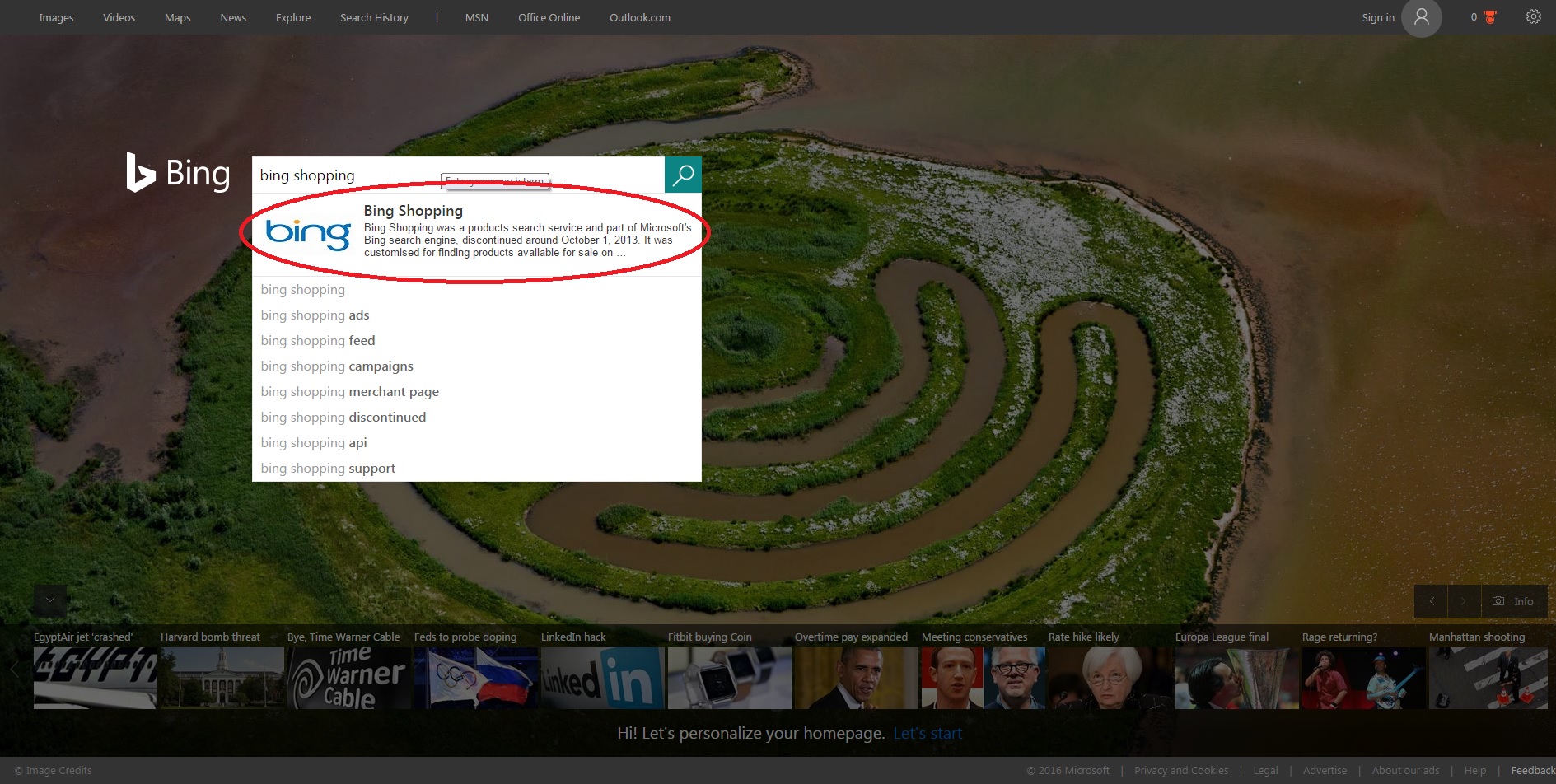Click 'Let's start' personalize link
This screenshot has width=1556, height=784.
(928, 733)
